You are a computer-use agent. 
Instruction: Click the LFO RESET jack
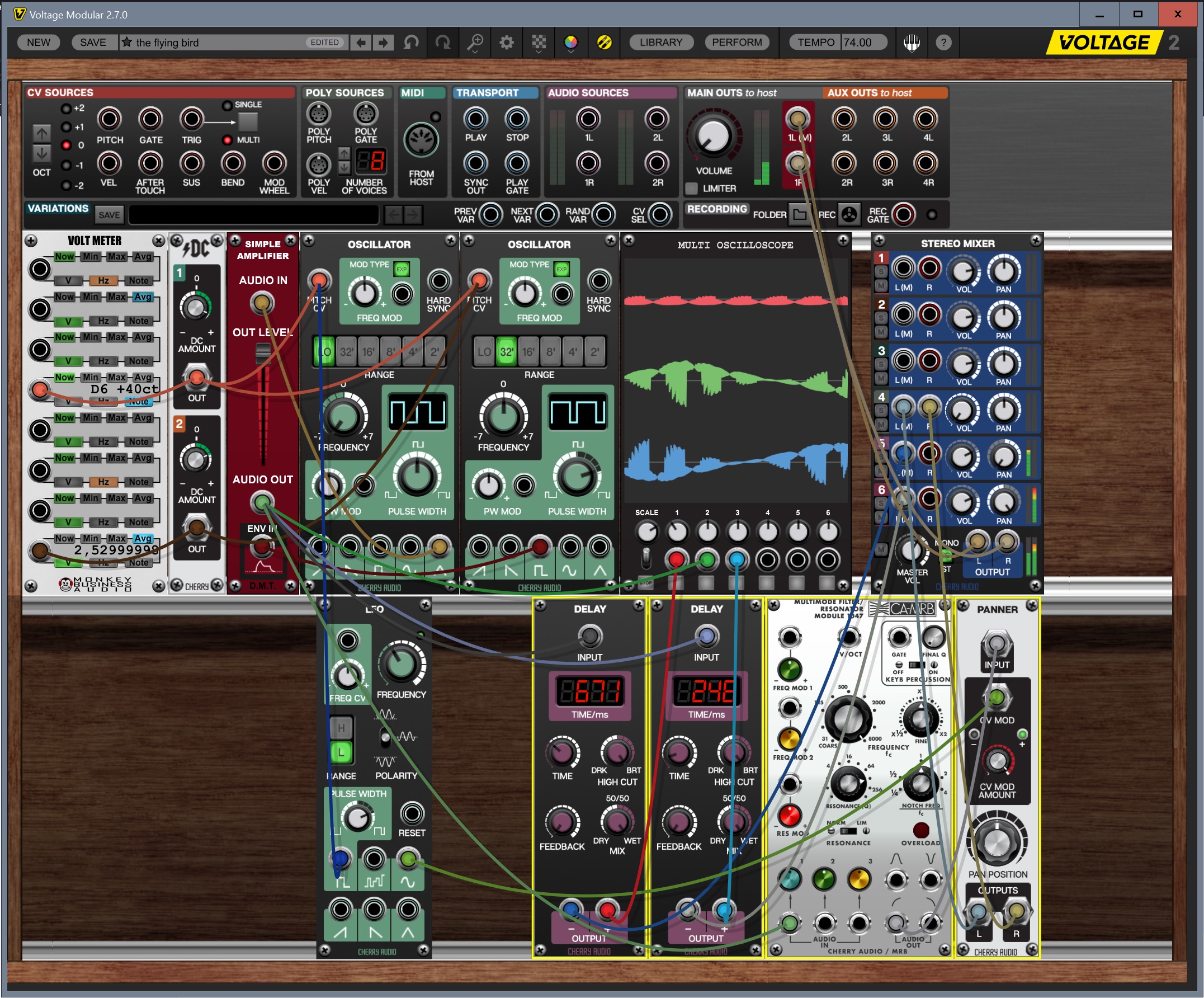[x=412, y=813]
